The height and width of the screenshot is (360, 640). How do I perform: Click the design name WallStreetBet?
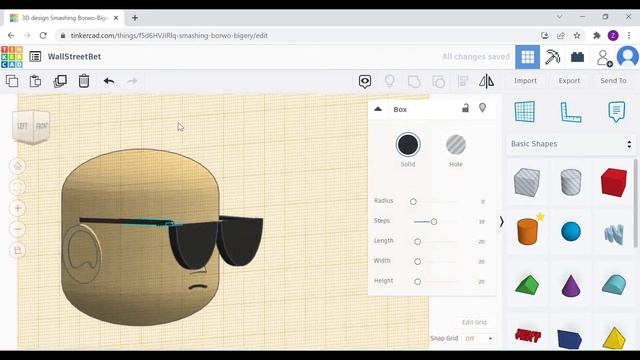pyautogui.click(x=74, y=57)
